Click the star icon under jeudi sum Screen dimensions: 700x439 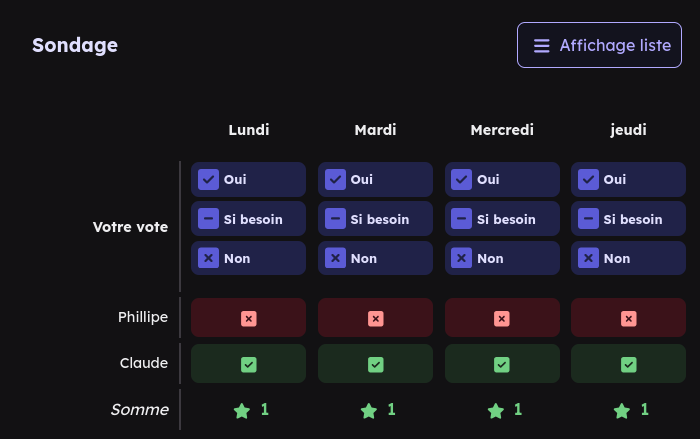[621, 410]
